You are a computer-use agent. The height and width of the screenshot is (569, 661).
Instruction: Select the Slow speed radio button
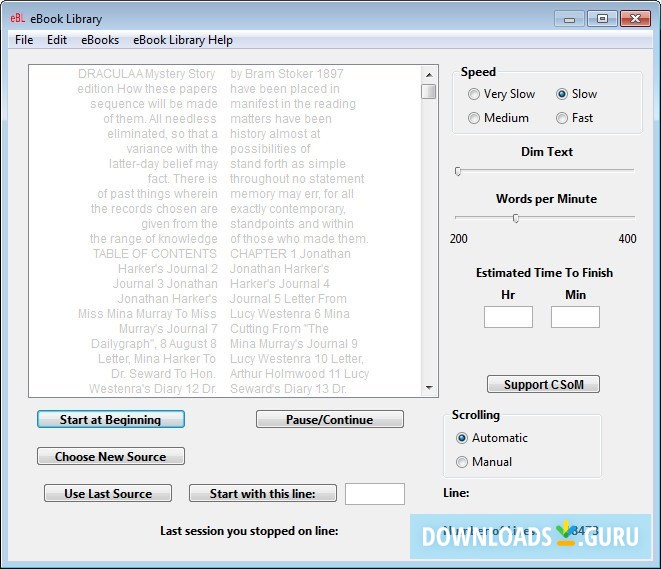(x=562, y=94)
